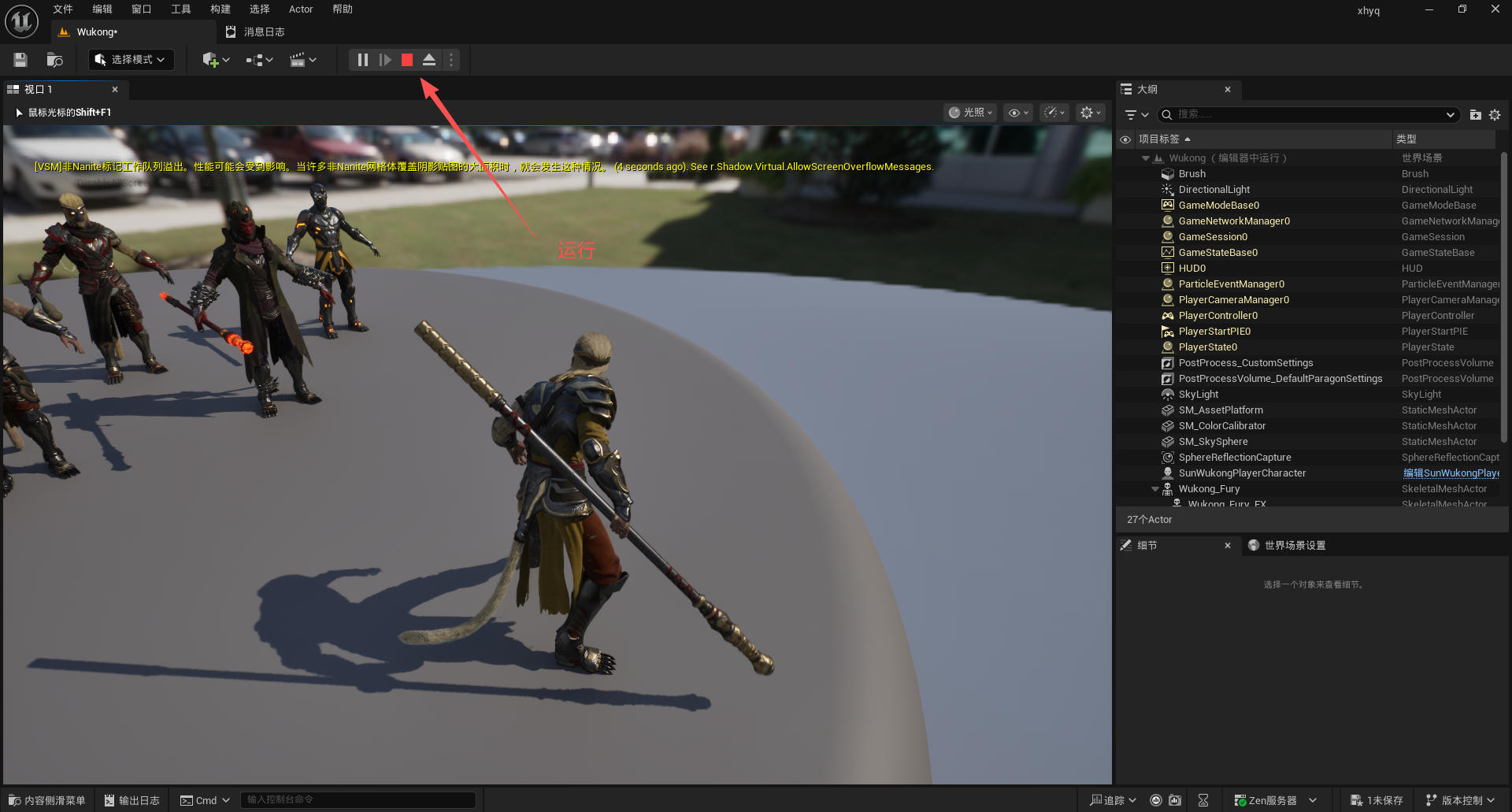Open the viewport performance scalability dropdown
Image resolution: width=1512 pixels, height=812 pixels.
click(1054, 113)
